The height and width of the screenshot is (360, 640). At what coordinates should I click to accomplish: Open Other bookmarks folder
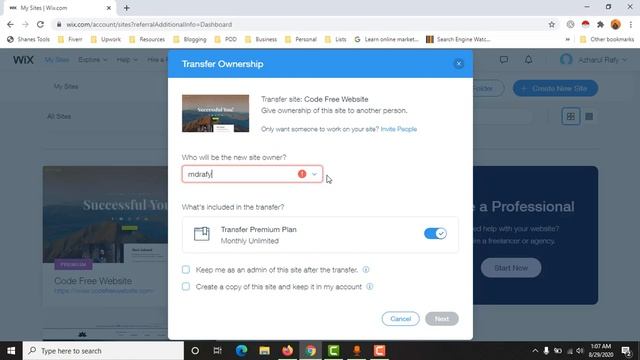(607, 39)
